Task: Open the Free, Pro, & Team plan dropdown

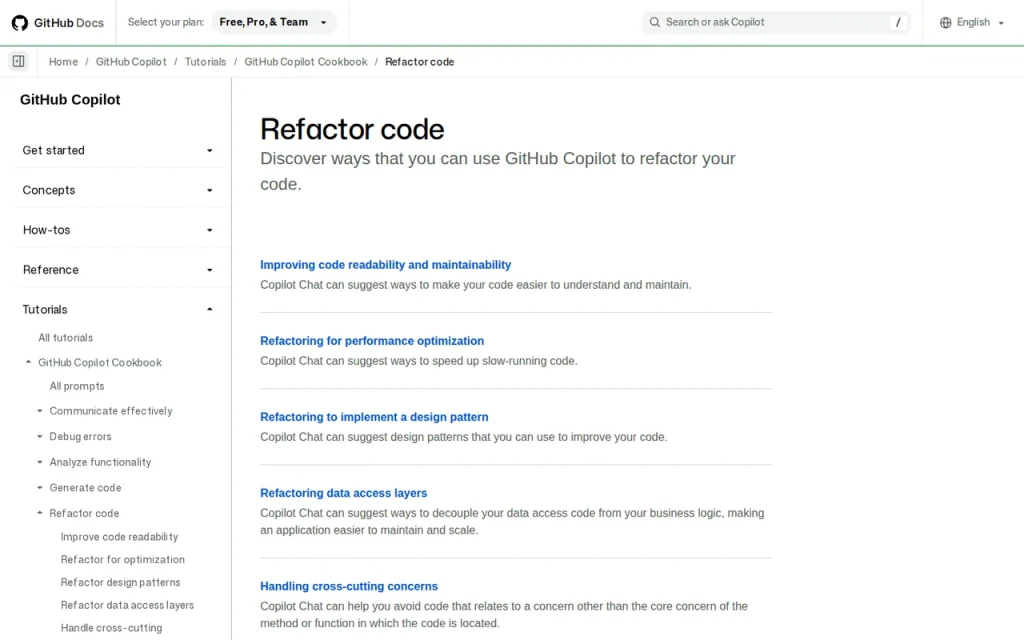Action: (x=274, y=22)
